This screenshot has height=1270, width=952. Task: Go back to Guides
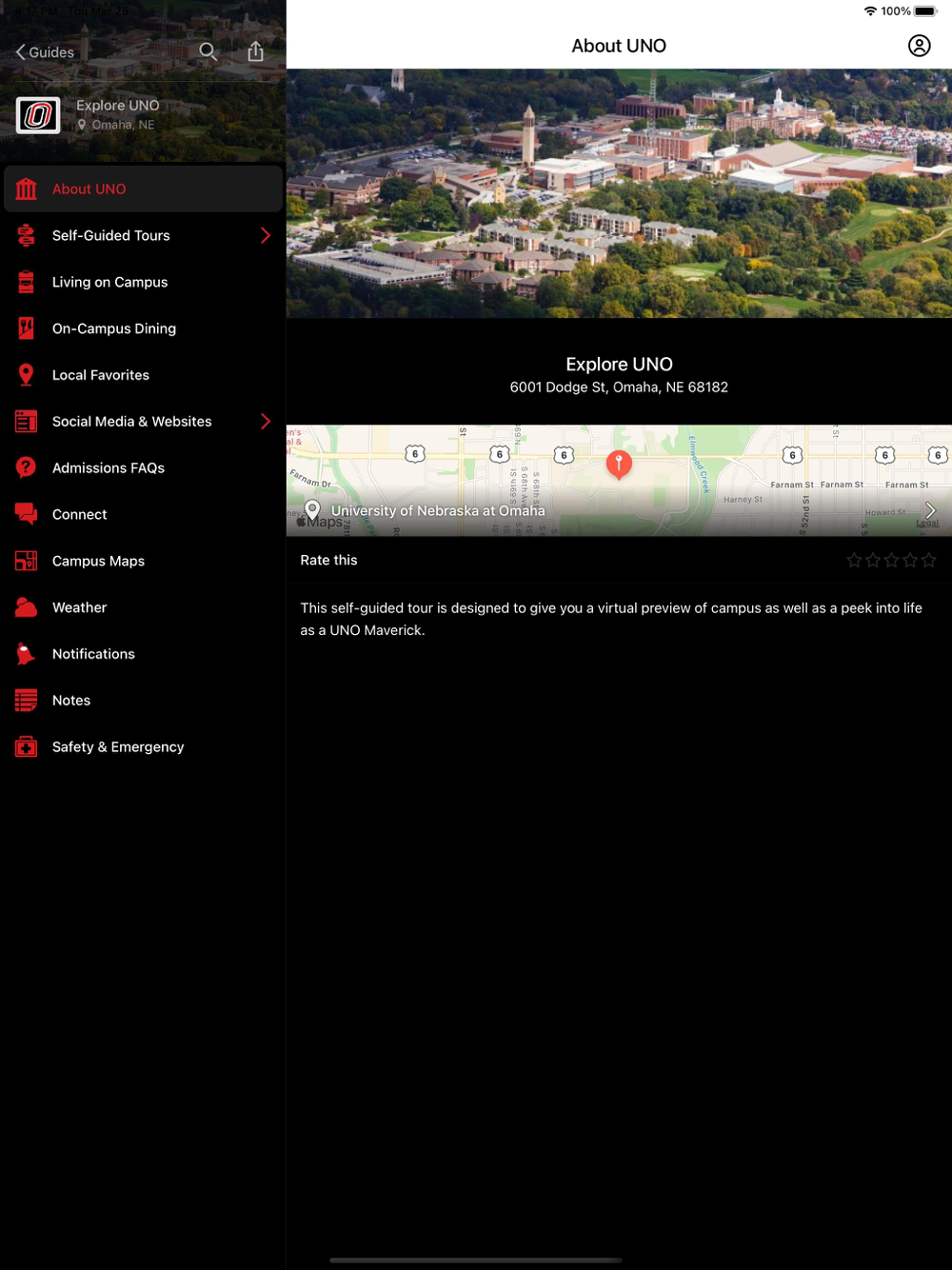point(45,52)
